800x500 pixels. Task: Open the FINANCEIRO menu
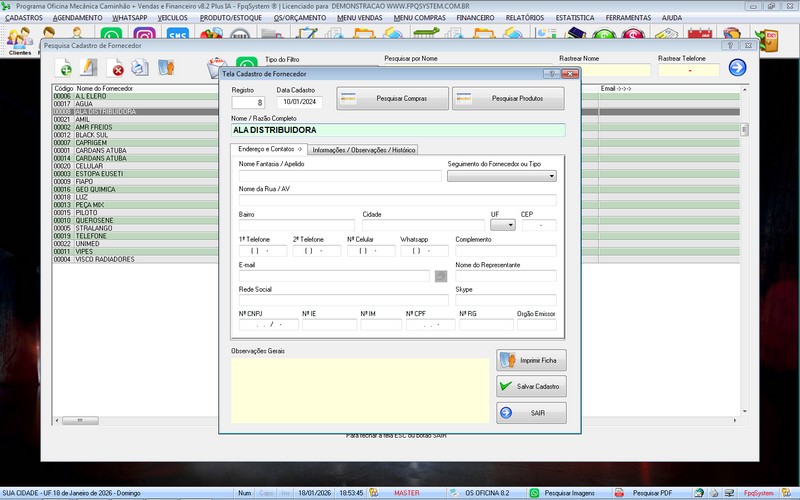click(474, 18)
